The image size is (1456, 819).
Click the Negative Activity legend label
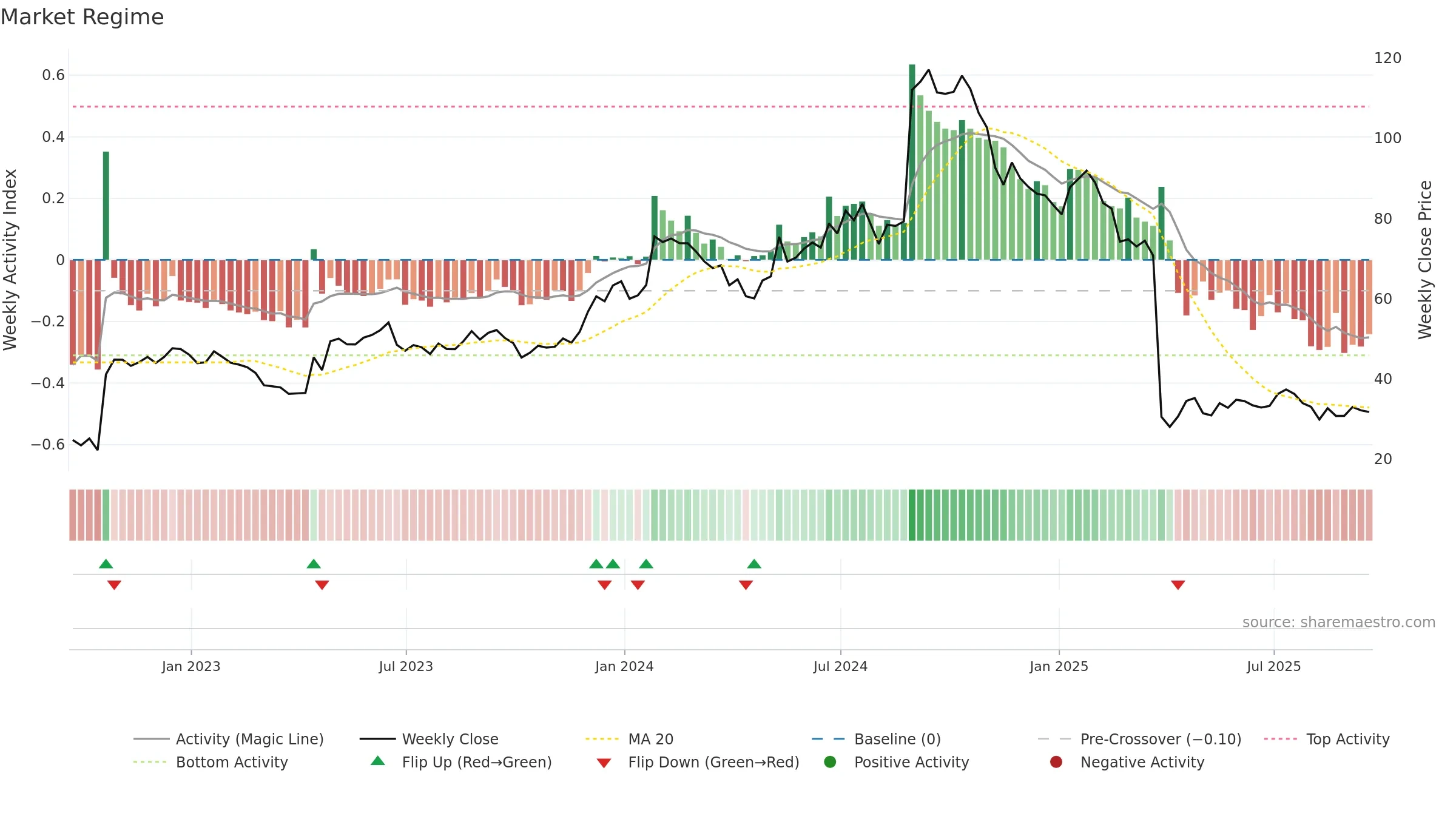click(x=1142, y=762)
